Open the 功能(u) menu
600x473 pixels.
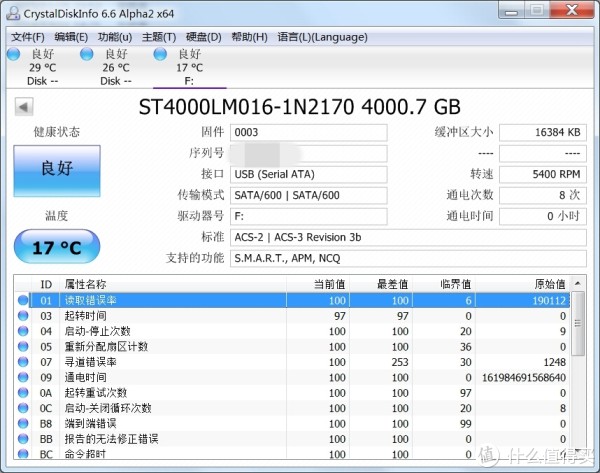tap(115, 37)
